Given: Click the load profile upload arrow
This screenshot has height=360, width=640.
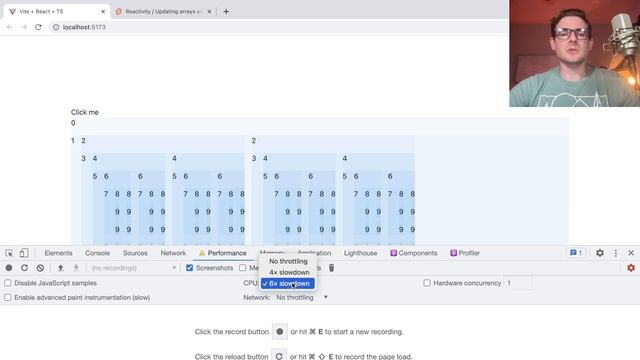Looking at the screenshot, I should pos(60,268).
